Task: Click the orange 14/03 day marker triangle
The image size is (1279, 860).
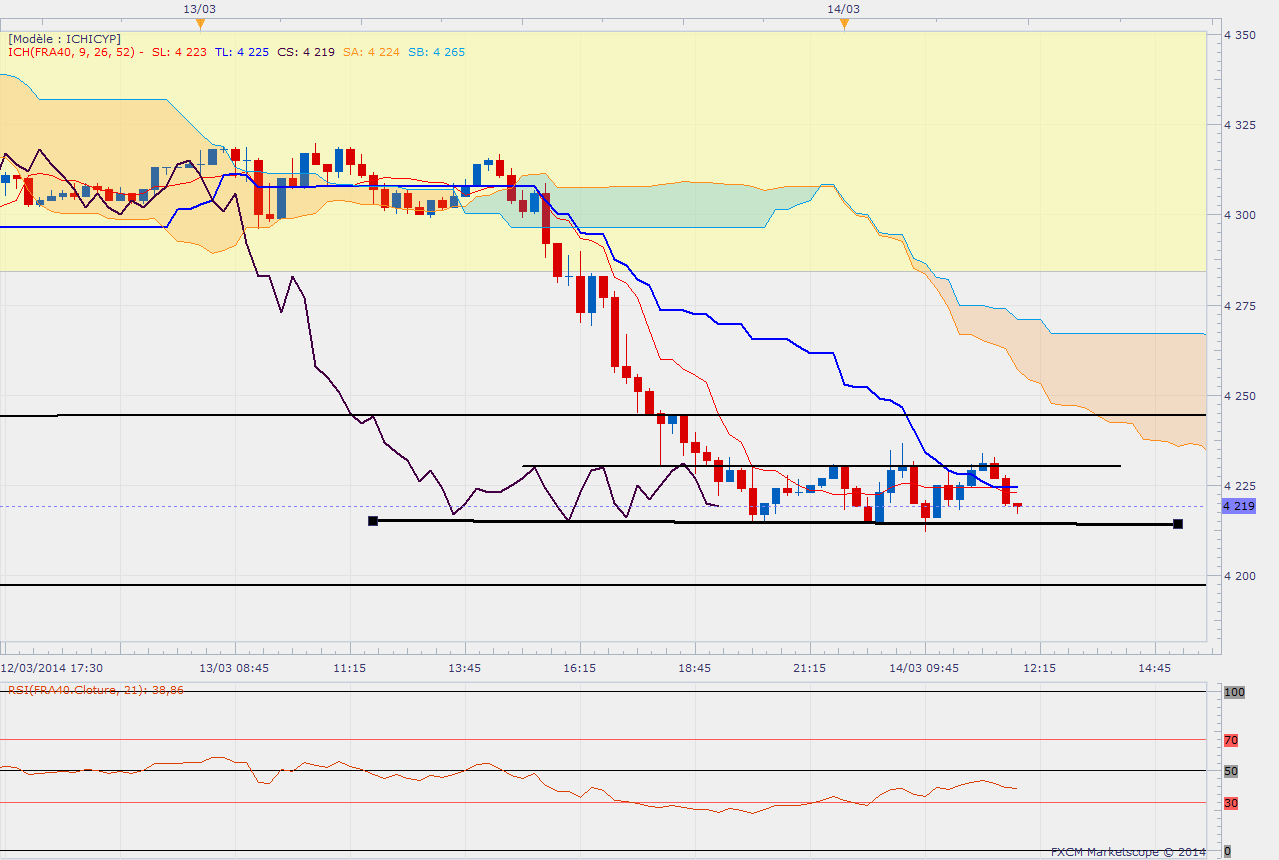Action: (x=844, y=23)
